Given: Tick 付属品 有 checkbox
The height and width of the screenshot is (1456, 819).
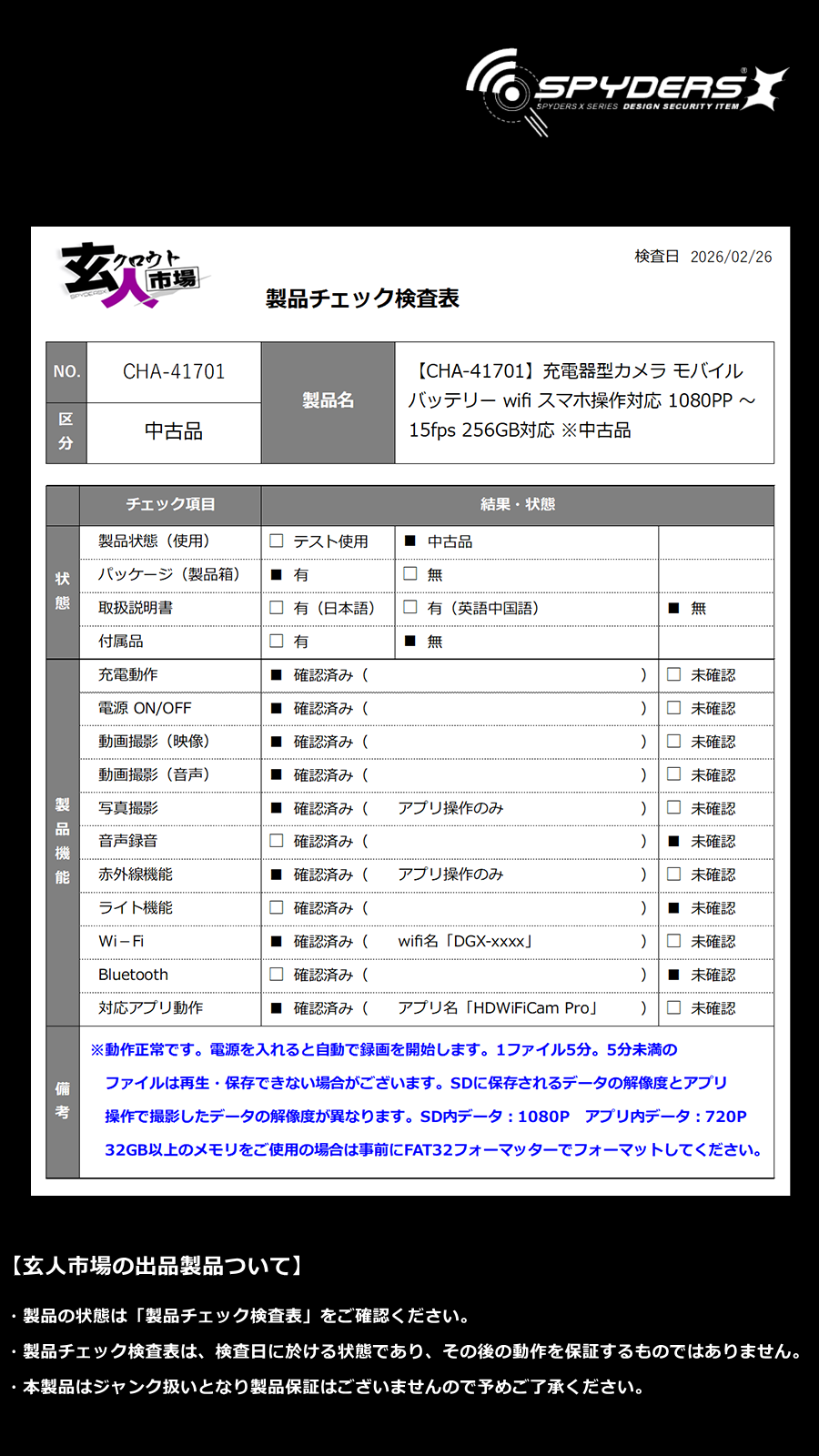Looking at the screenshot, I should tap(277, 642).
